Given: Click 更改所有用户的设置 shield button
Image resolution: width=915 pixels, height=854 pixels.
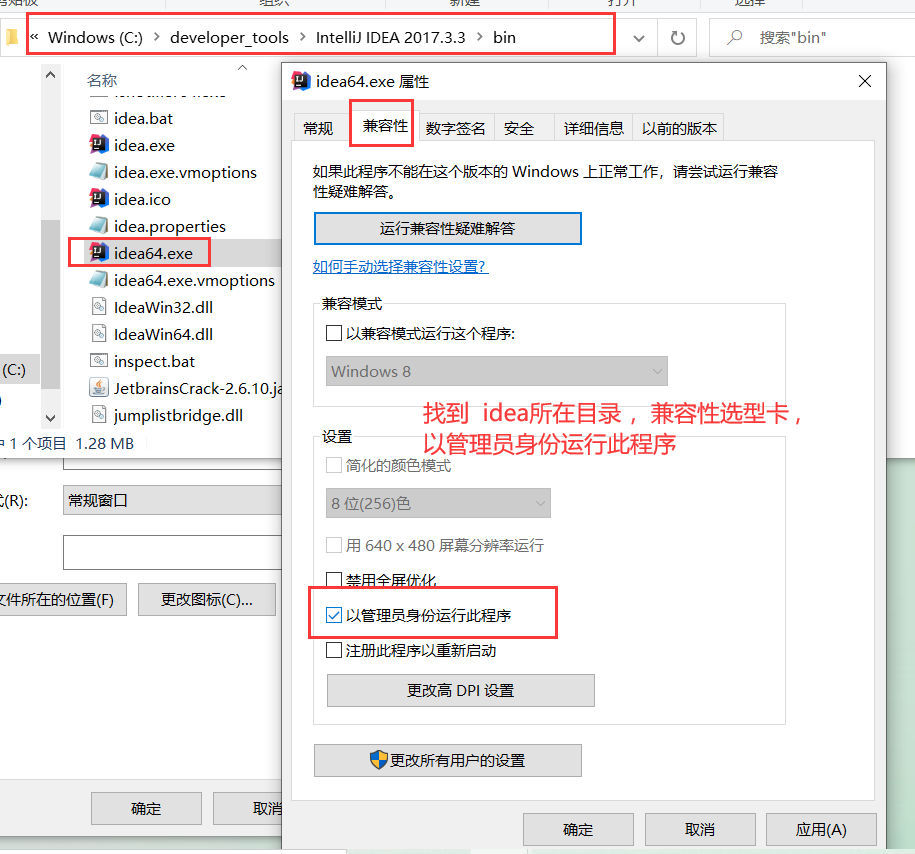Looking at the screenshot, I should (448, 760).
